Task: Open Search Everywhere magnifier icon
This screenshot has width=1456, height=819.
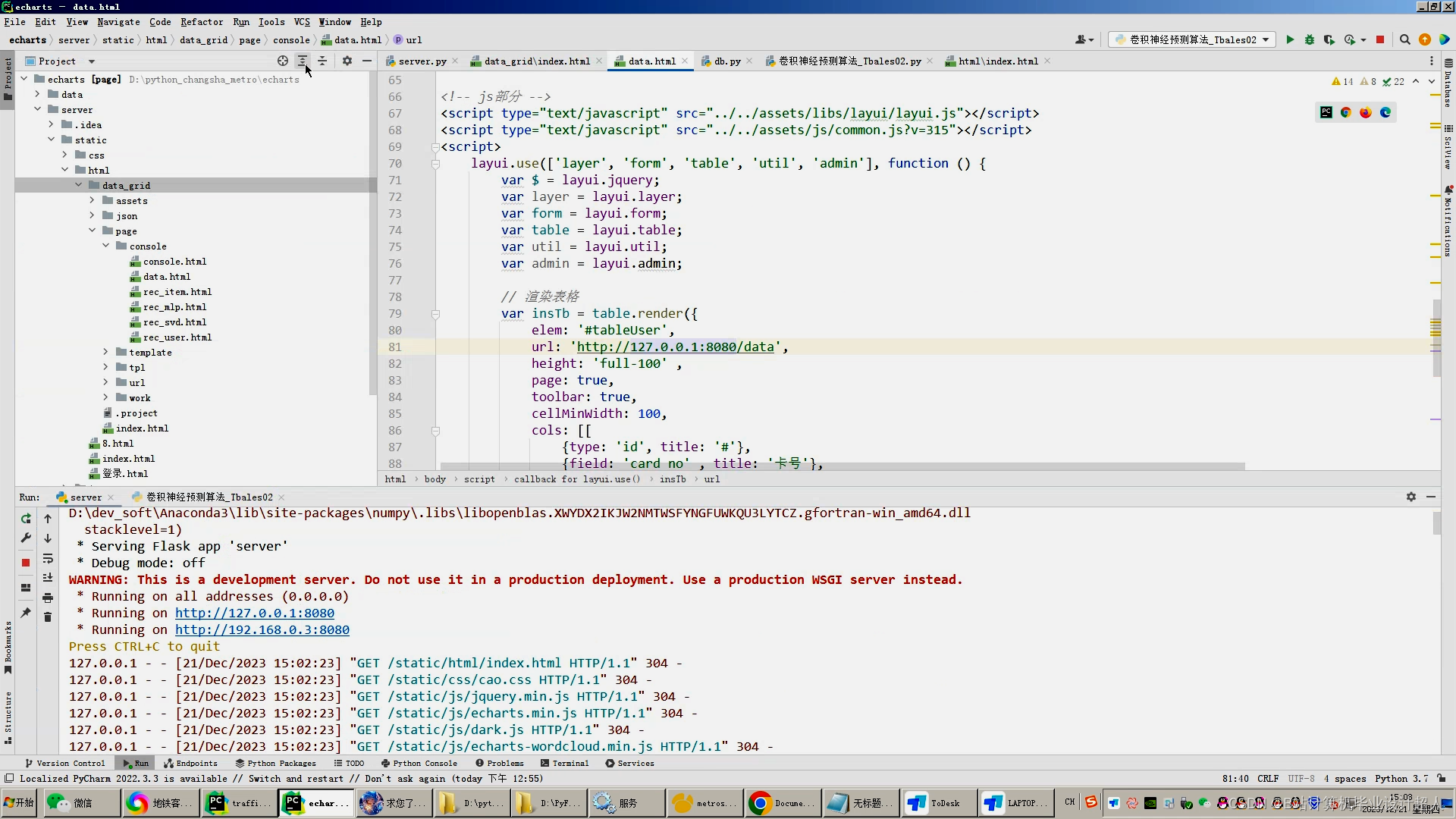Action: coord(1404,39)
